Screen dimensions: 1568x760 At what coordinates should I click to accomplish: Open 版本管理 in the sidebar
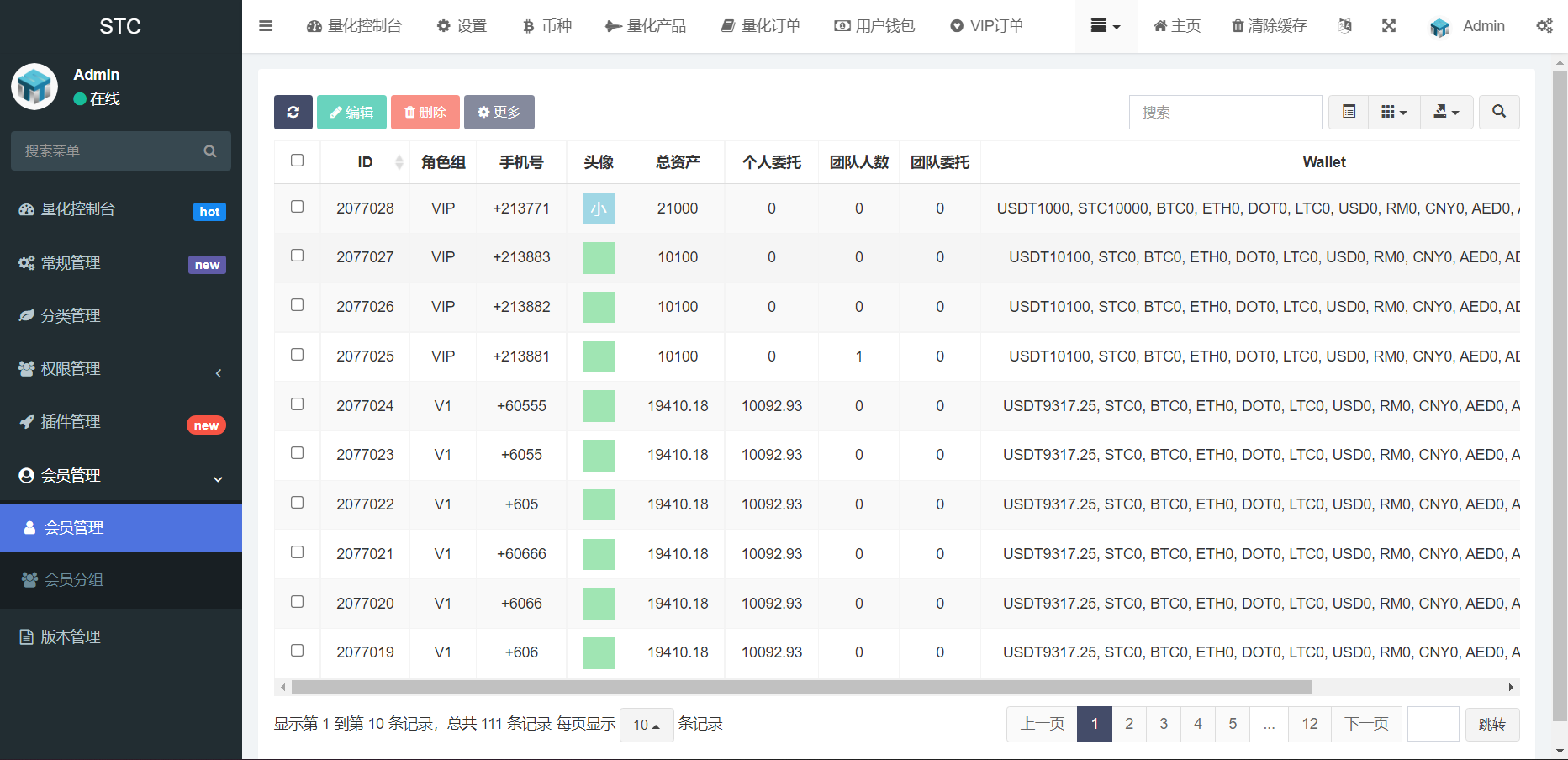point(121,637)
